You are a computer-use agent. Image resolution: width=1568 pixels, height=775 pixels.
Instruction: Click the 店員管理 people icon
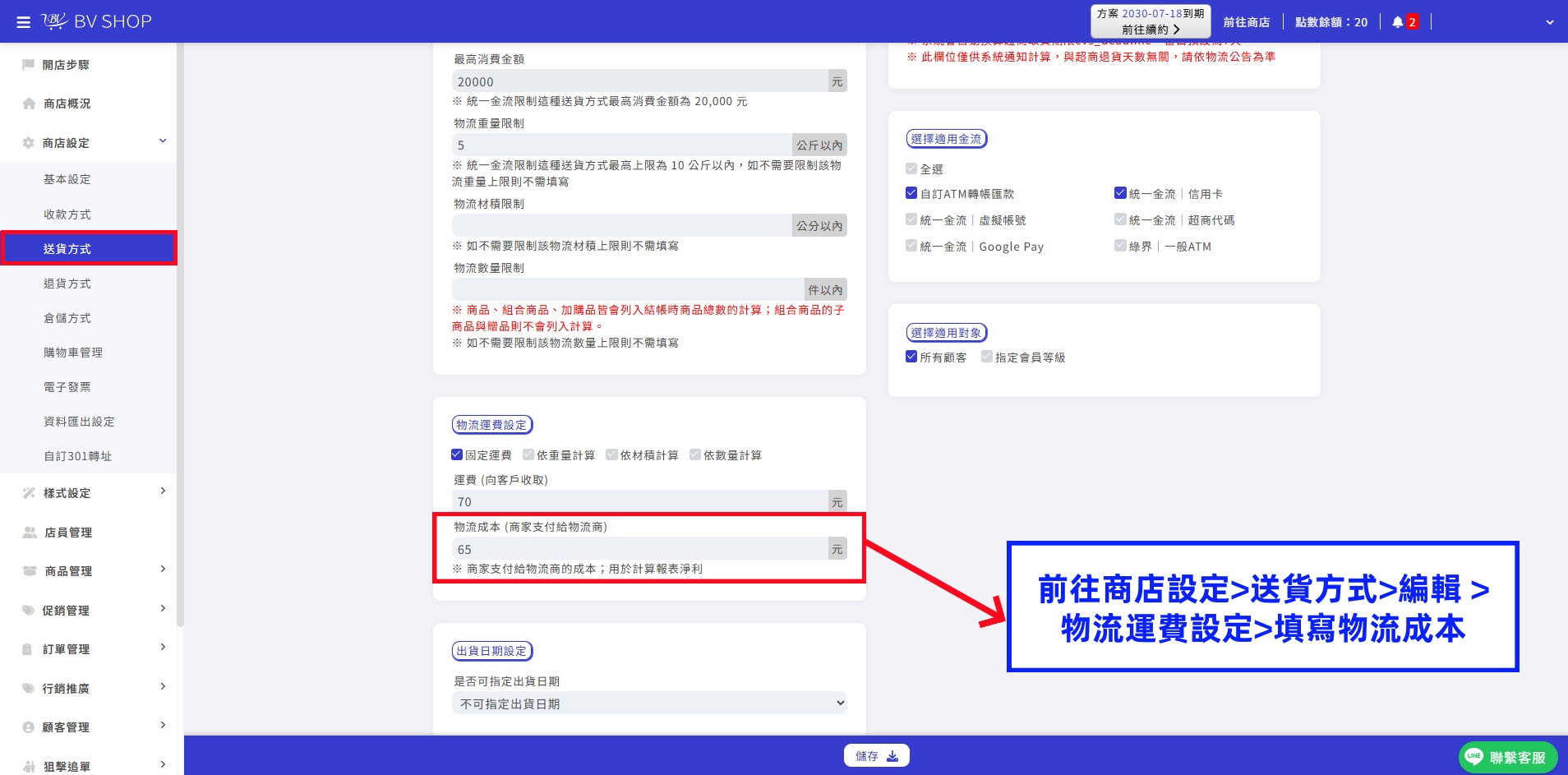[30, 533]
